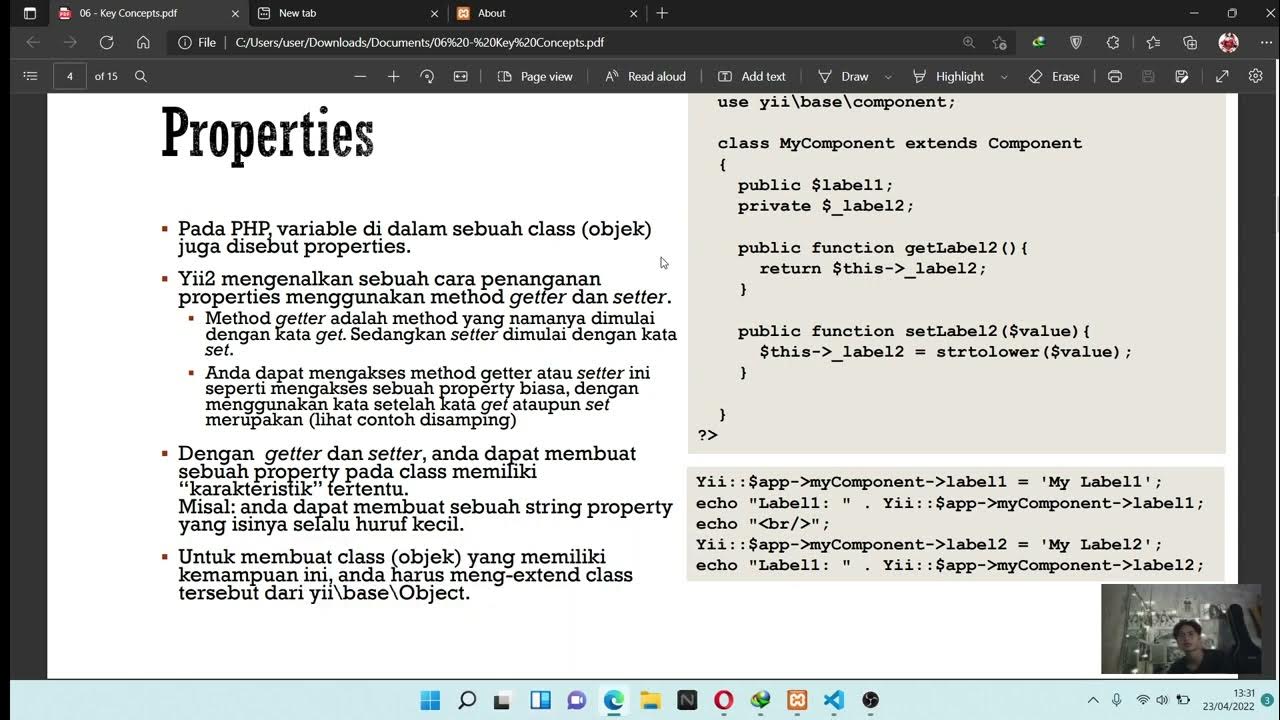Switch to the About tab
The image size is (1280, 720).
(546, 13)
